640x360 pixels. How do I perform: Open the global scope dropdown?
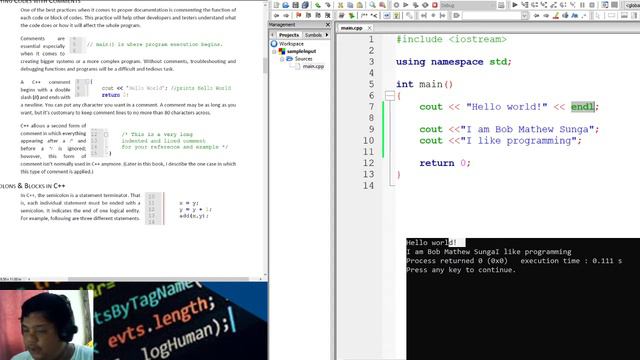(x=632, y=5)
